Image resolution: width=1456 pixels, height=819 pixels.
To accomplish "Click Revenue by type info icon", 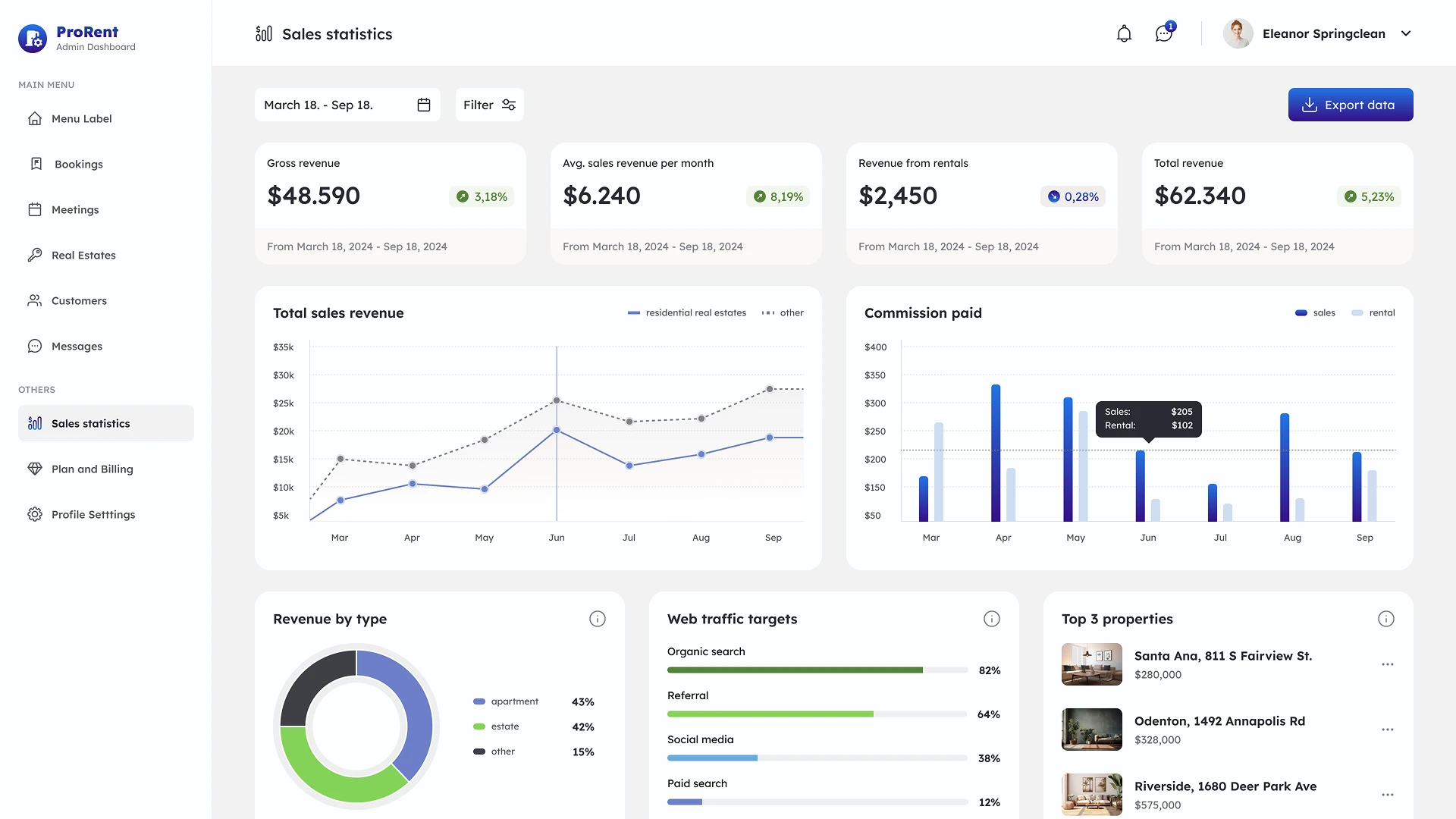I will [x=598, y=619].
